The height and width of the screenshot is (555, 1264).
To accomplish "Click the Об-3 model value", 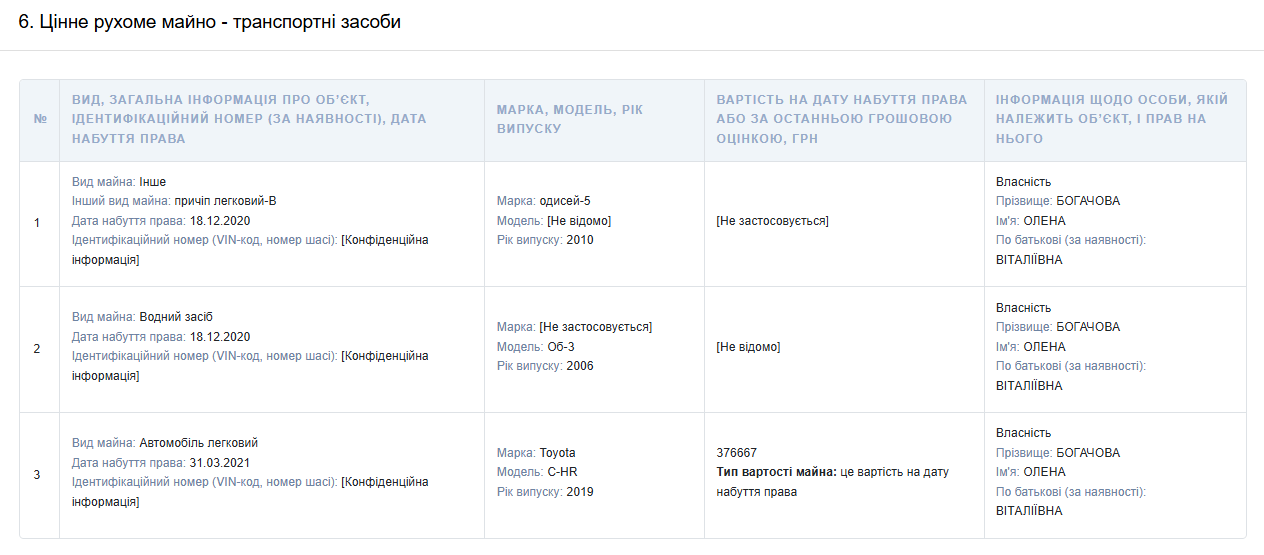I will (x=561, y=346).
